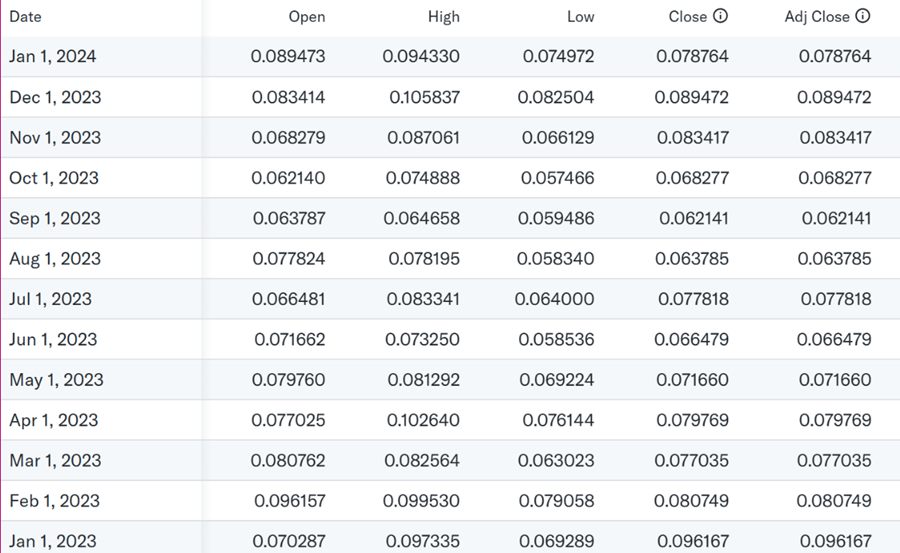The height and width of the screenshot is (553, 900).
Task: Click High value 0.074888
Action: [423, 177]
